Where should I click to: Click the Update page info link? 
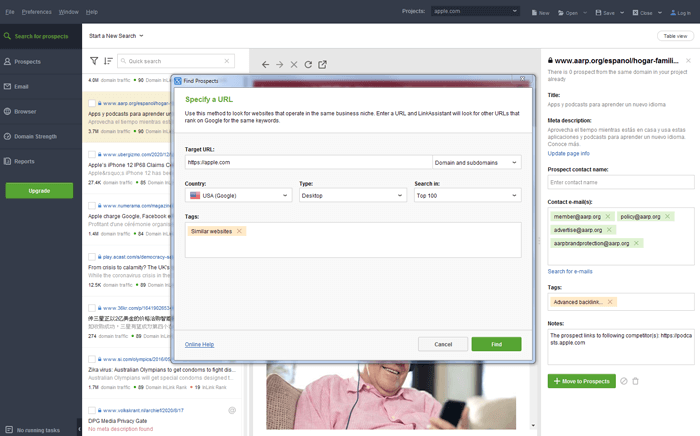[x=568, y=154]
